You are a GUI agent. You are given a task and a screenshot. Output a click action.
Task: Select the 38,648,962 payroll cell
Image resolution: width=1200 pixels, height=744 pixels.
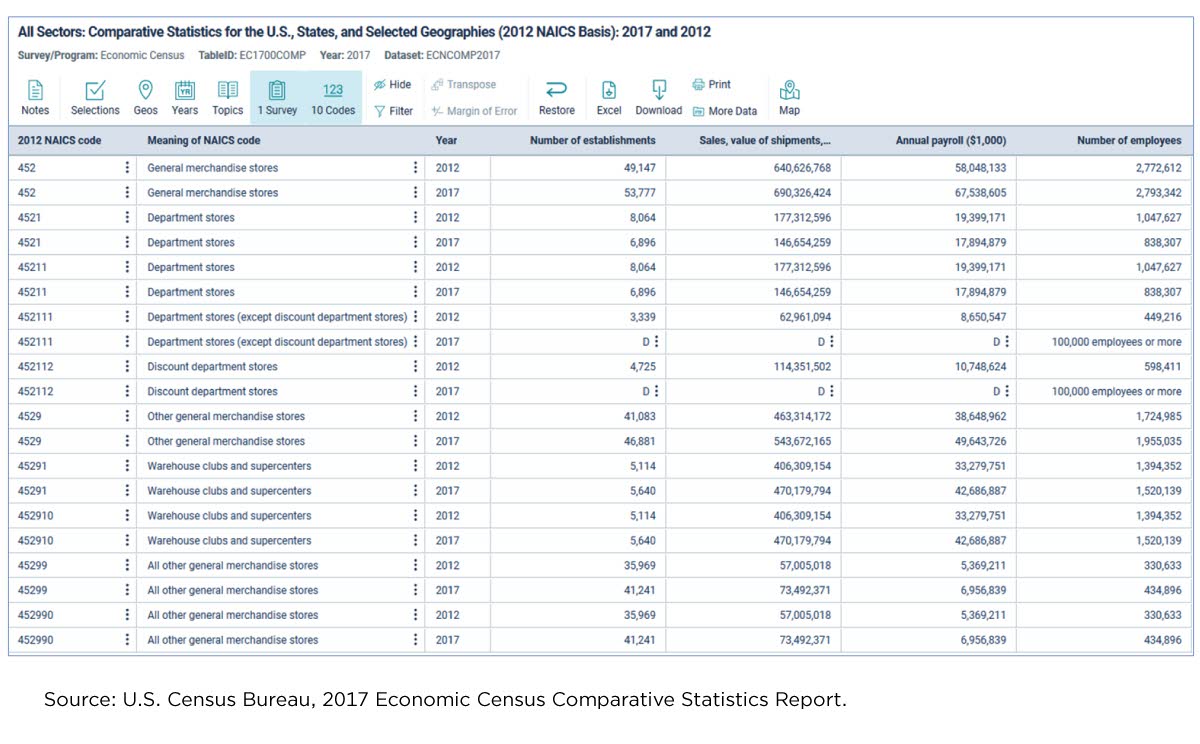[x=928, y=416]
